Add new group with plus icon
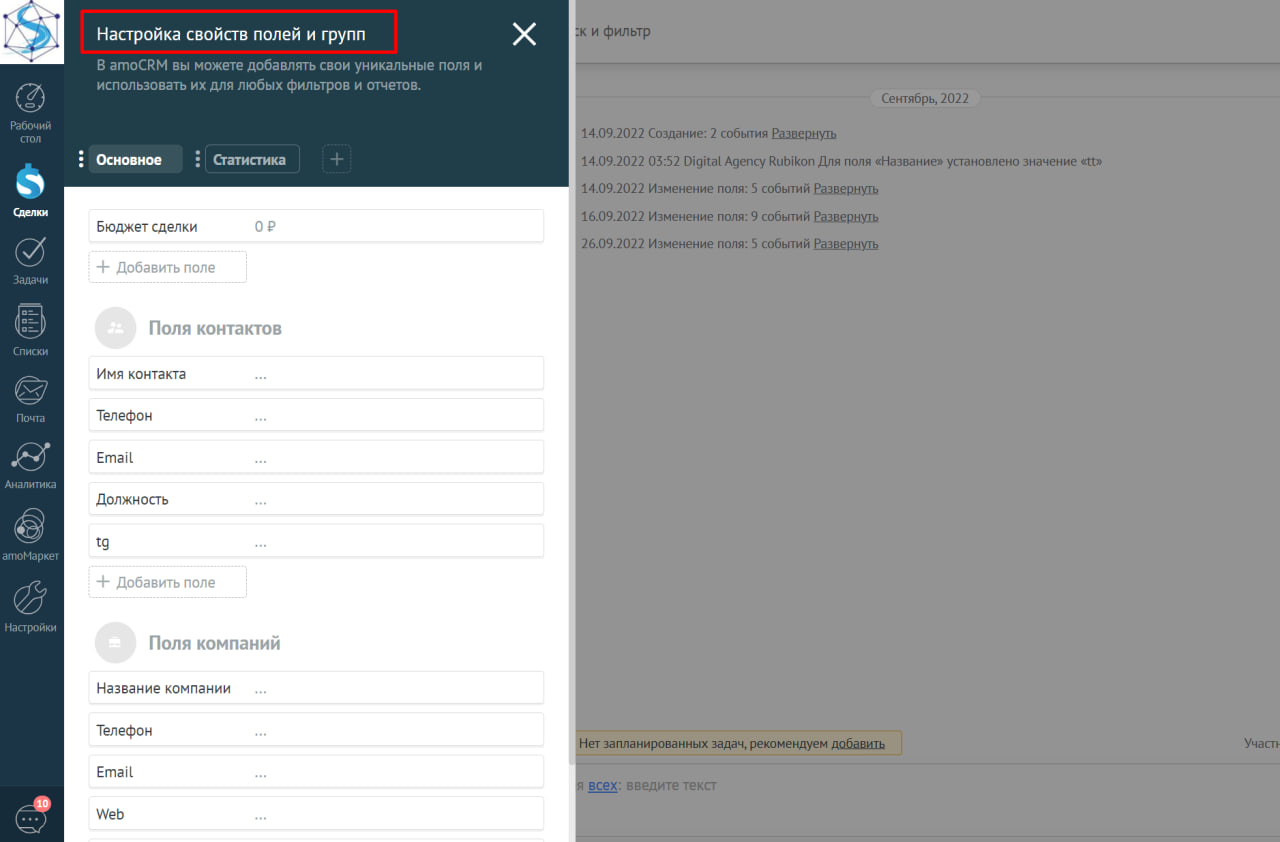This screenshot has height=842, width=1280. tap(337, 159)
